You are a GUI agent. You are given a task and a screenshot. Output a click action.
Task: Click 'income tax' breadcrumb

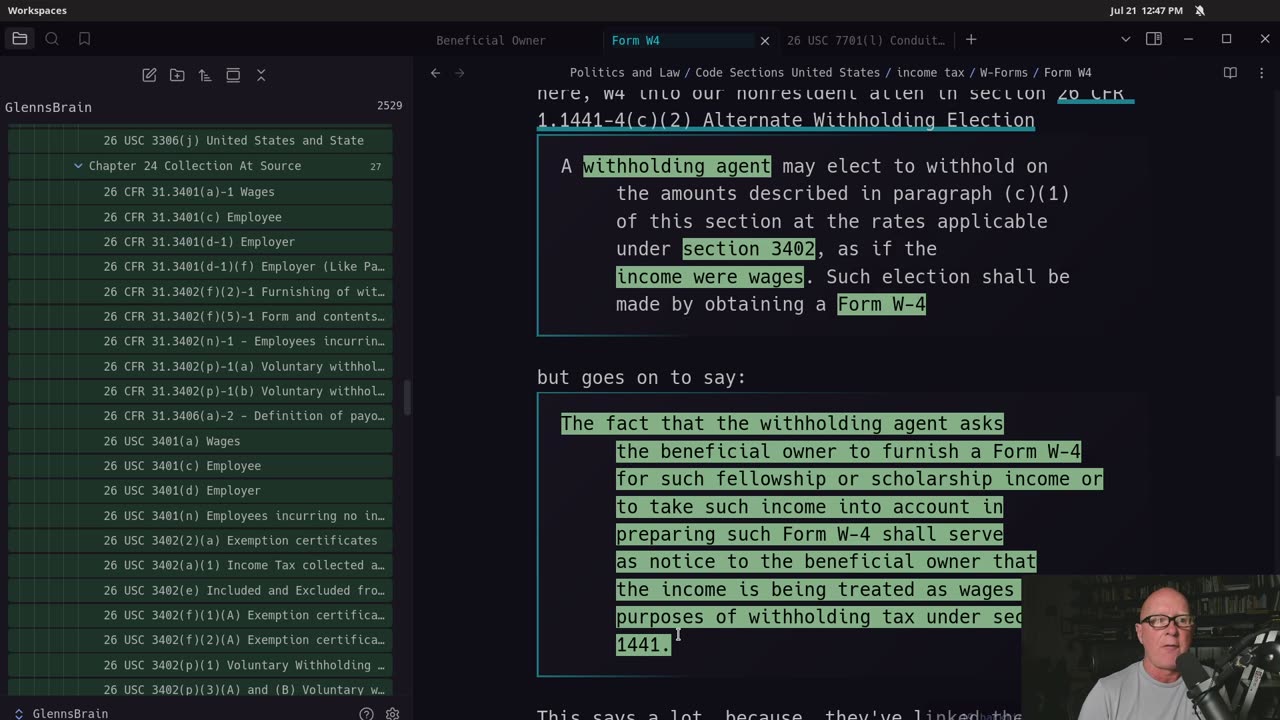[930, 72]
